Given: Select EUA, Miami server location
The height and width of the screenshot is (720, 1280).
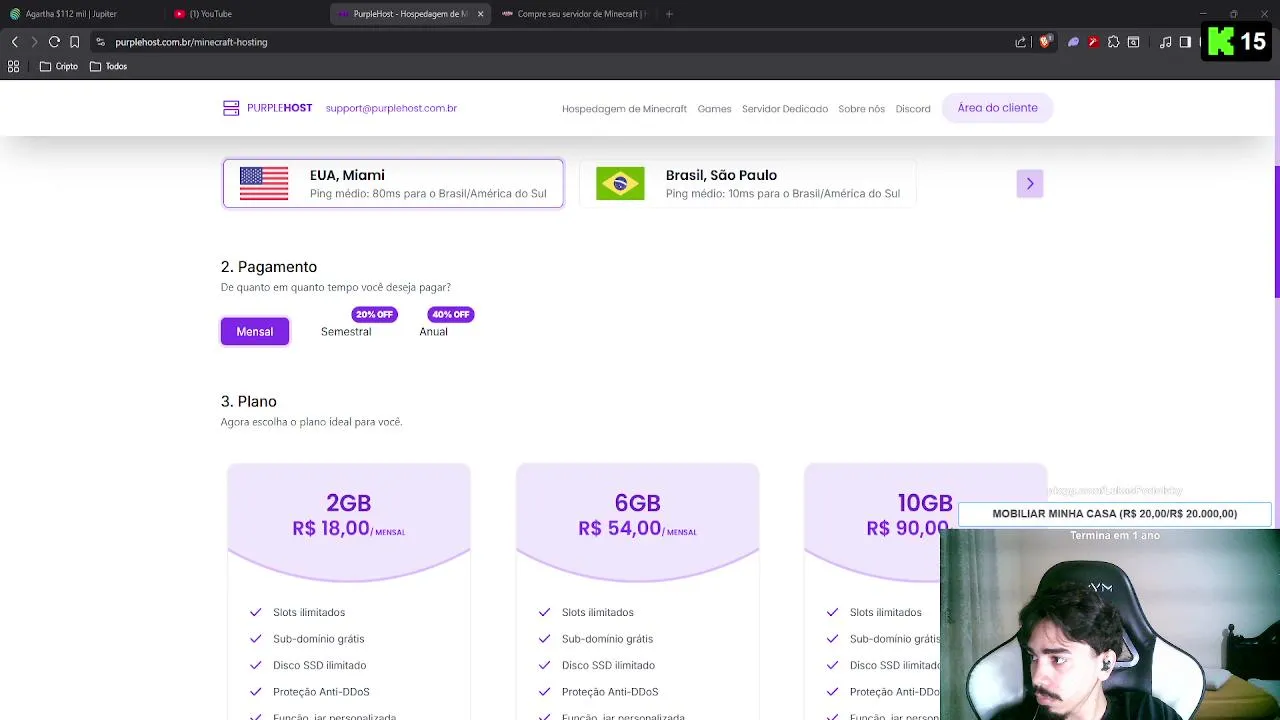Looking at the screenshot, I should point(393,183).
